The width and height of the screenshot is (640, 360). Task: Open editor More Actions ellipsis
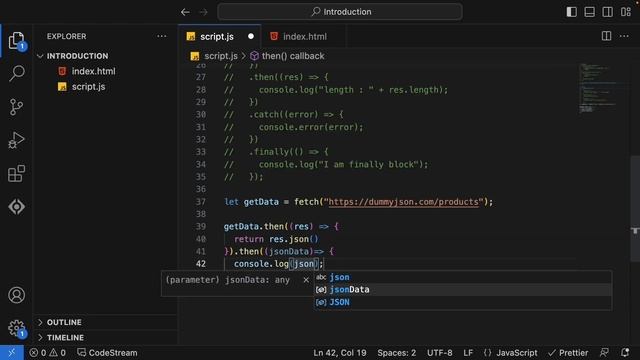624,36
